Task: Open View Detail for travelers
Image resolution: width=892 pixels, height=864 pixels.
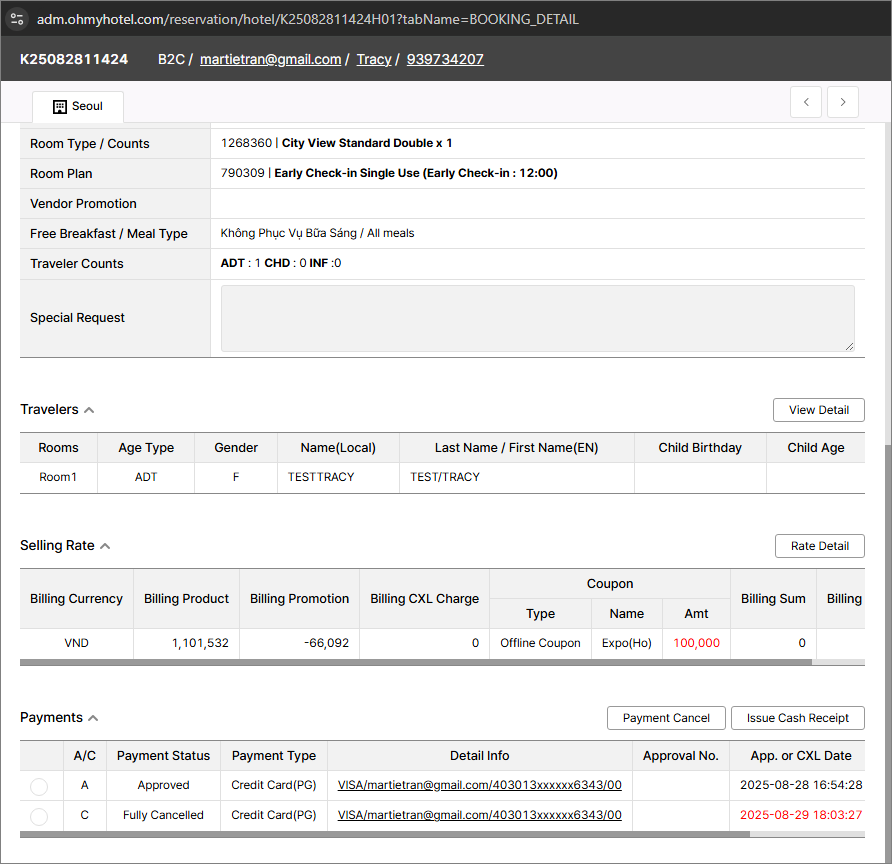Action: (818, 410)
